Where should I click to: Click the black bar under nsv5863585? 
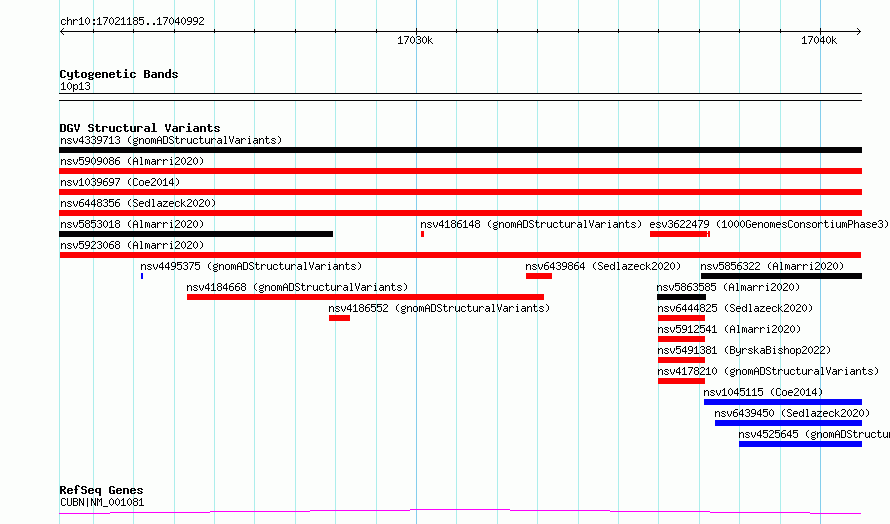click(x=681, y=297)
